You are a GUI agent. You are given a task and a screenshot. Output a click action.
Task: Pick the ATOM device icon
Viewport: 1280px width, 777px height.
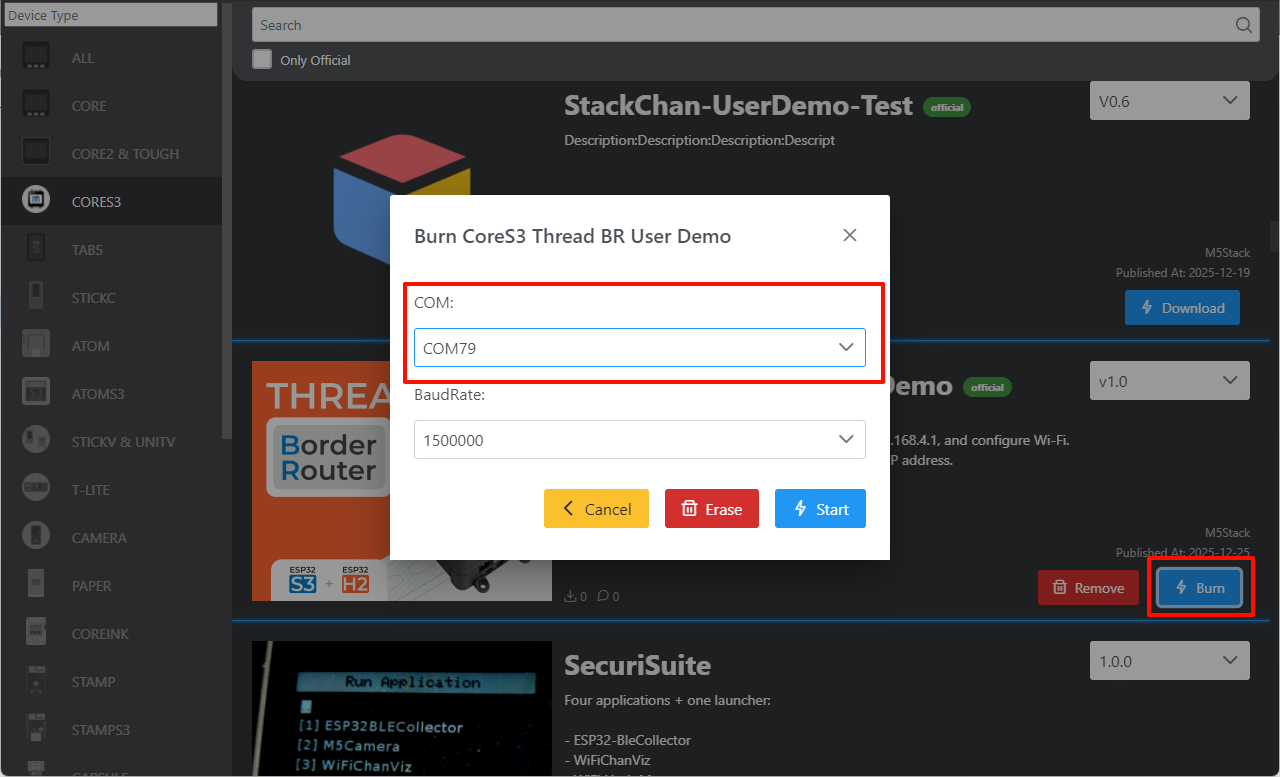[x=36, y=345]
